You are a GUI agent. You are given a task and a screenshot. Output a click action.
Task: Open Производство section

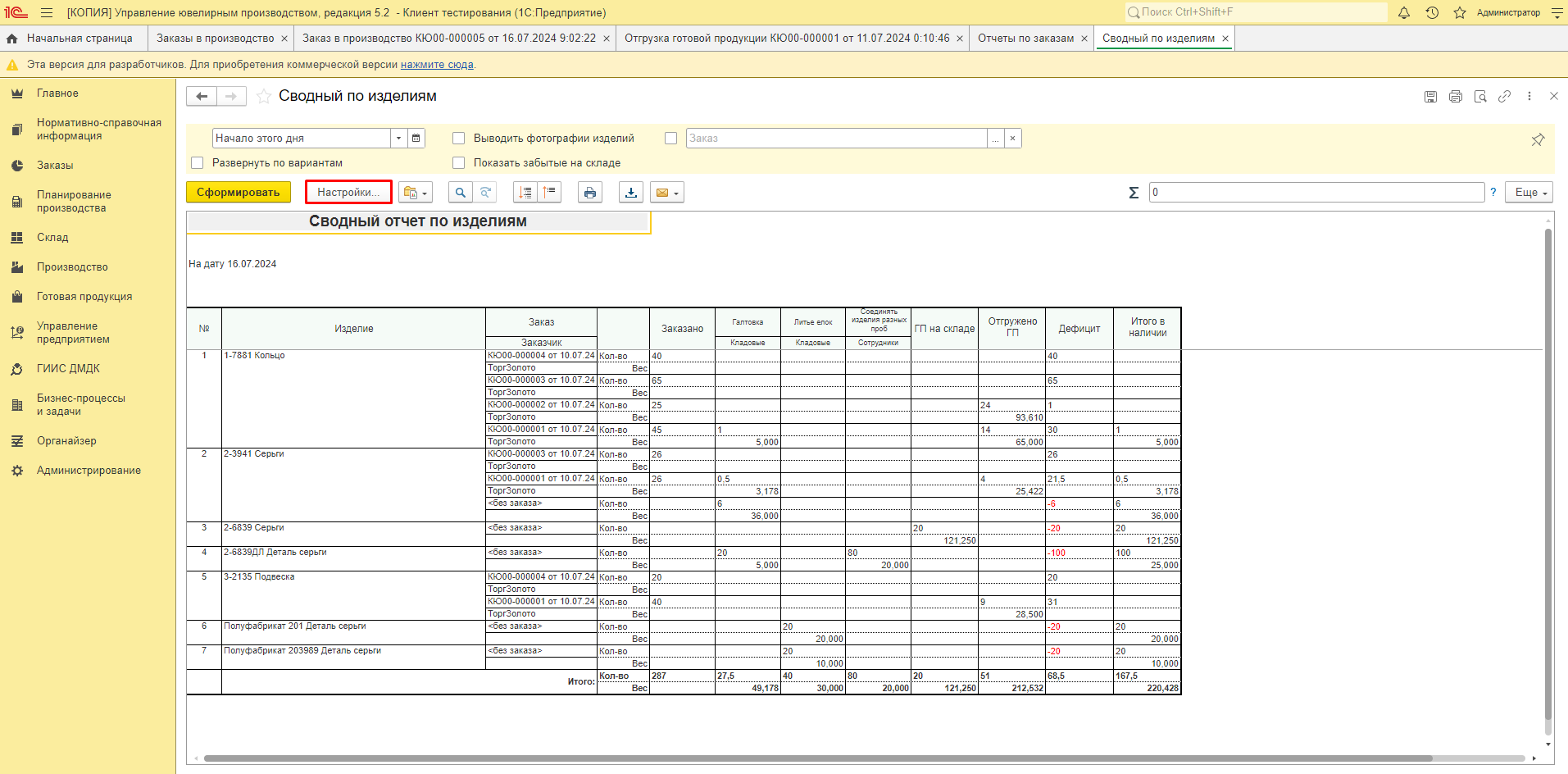pos(72,267)
